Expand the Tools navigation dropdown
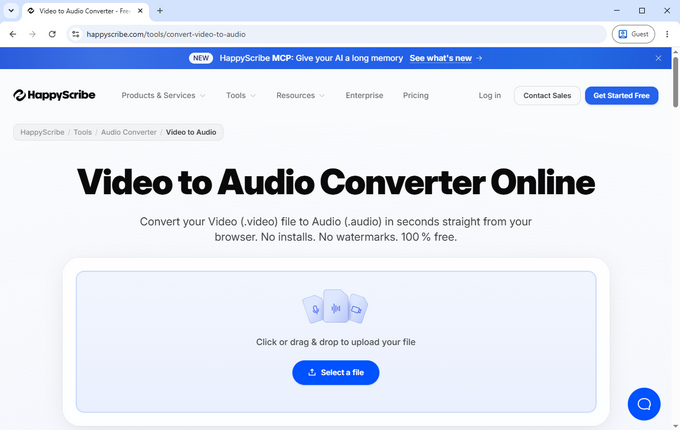The image size is (680, 430). [x=241, y=95]
